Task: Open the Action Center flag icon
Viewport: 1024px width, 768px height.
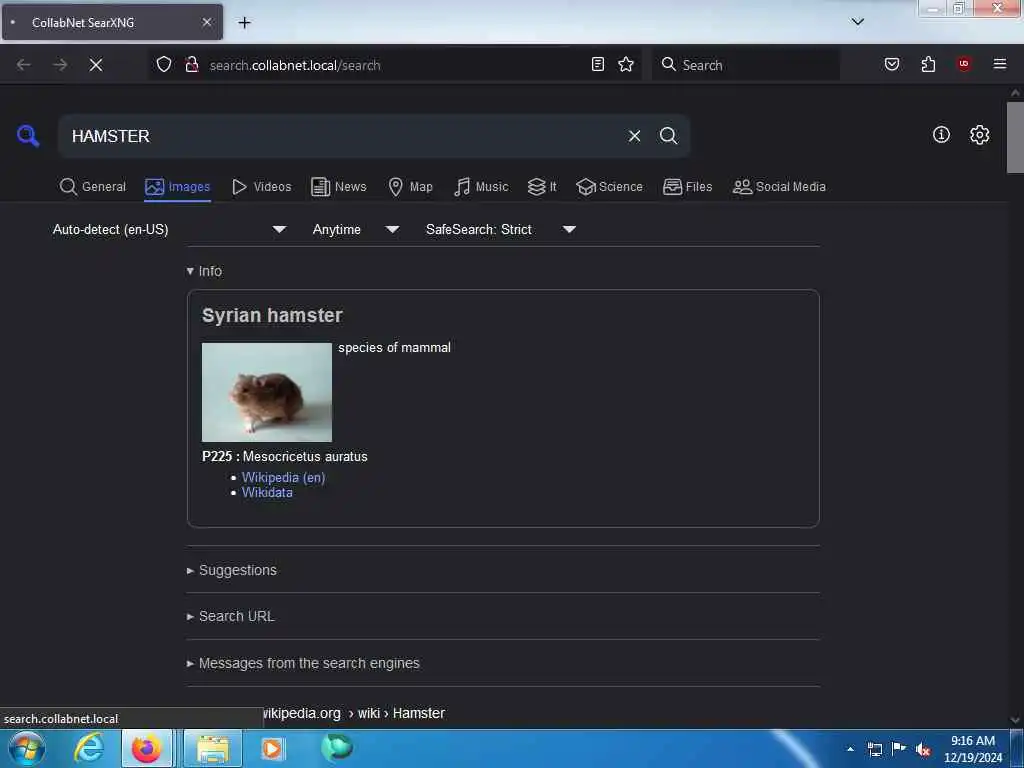Action: (x=899, y=749)
